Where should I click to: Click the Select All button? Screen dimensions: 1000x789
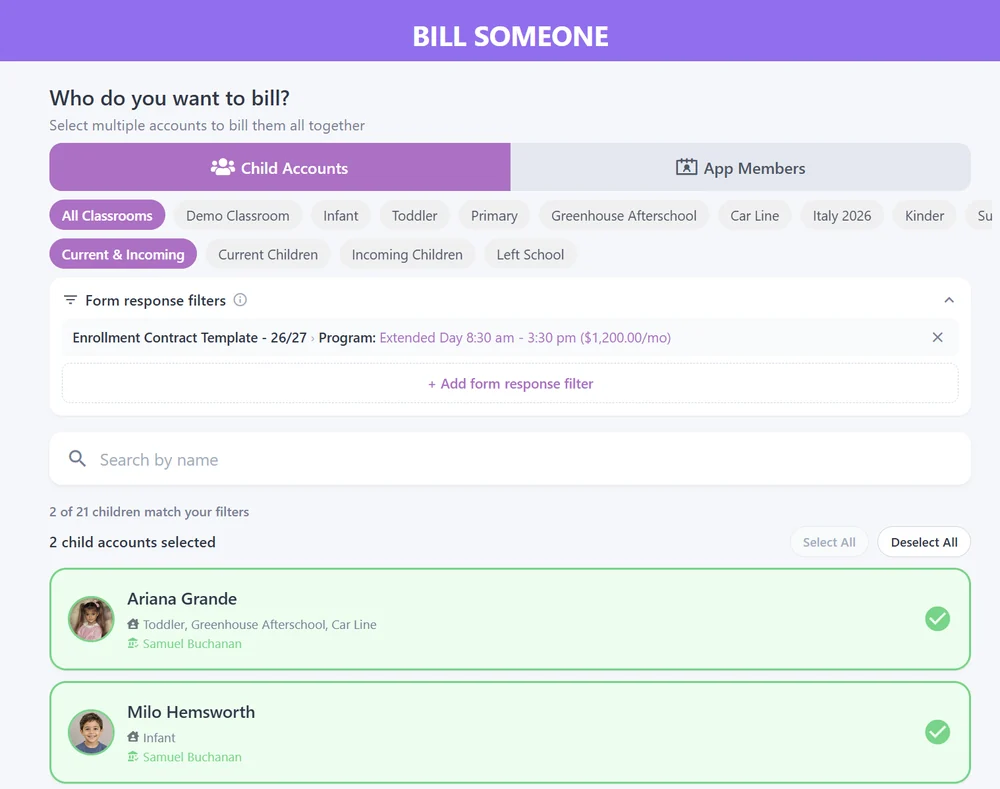click(x=828, y=542)
